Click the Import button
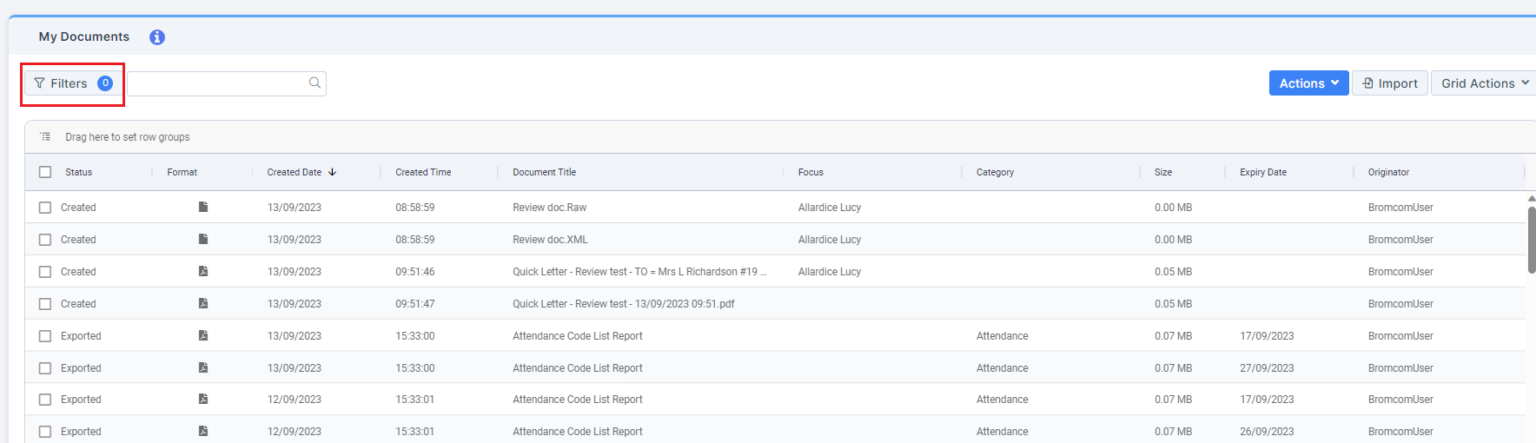1536x443 pixels. click(1389, 83)
